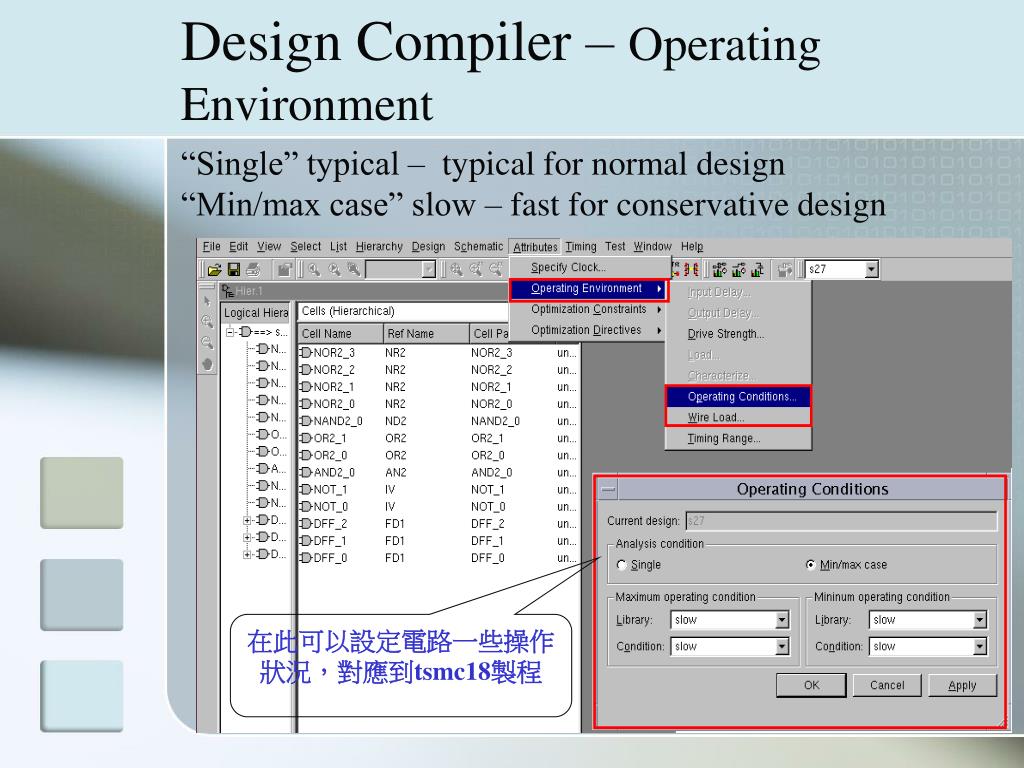
Task: Click the gate icon of the AND2_0 cell
Action: [x=306, y=472]
